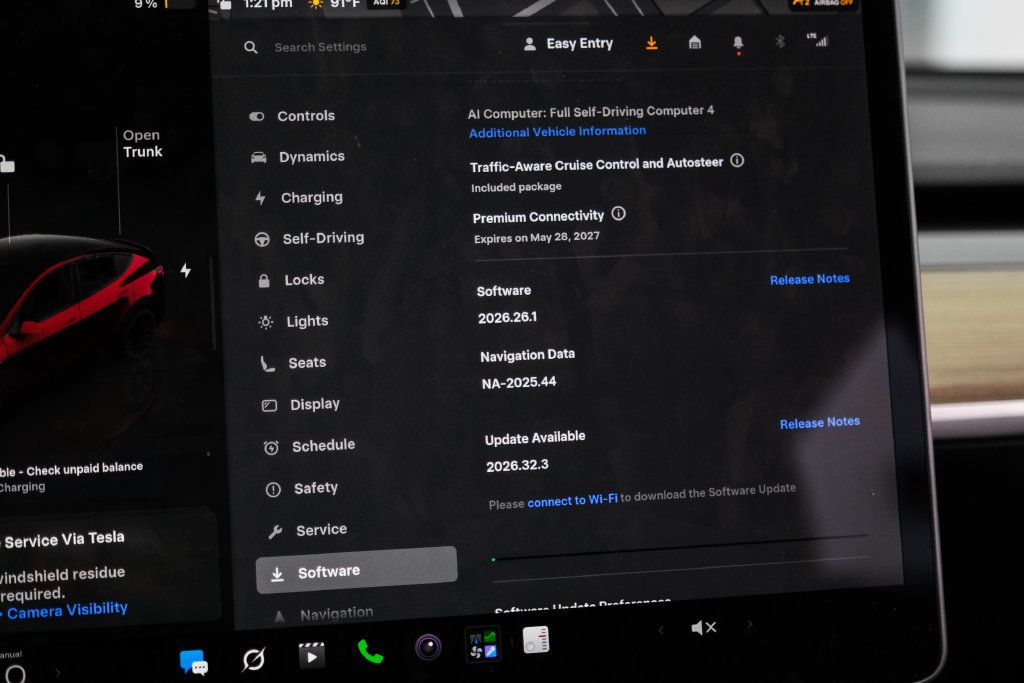
Task: Tap the unlock padlock icon near car
Action: pyautogui.click(x=7, y=164)
